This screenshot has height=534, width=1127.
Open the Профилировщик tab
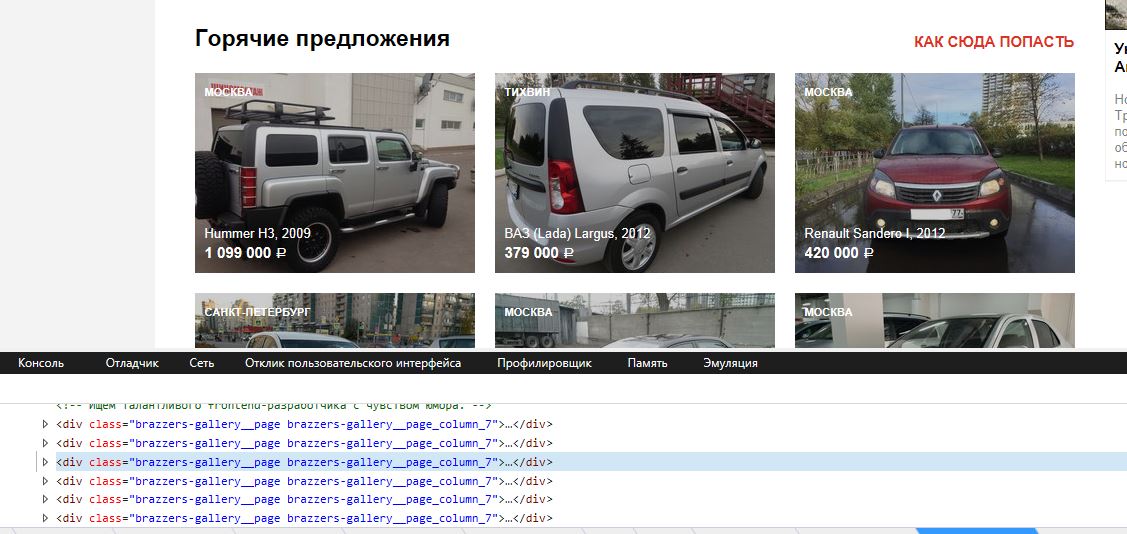click(x=544, y=363)
